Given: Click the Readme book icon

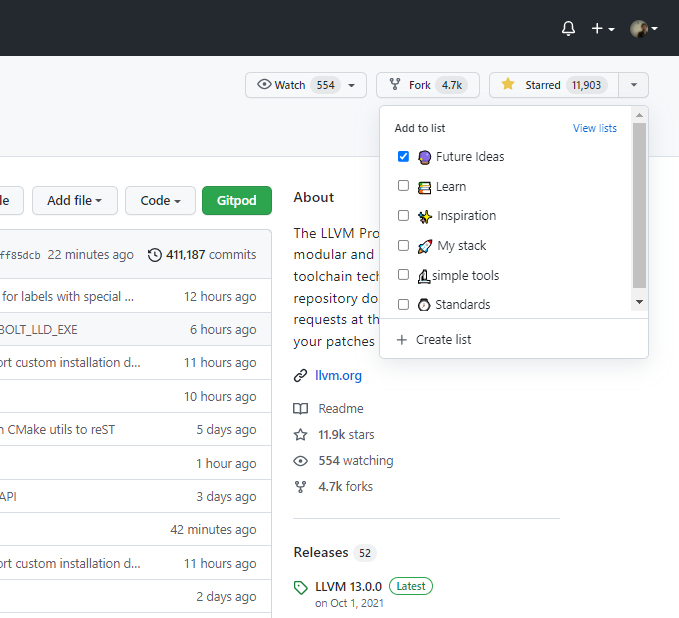Looking at the screenshot, I should (301, 408).
